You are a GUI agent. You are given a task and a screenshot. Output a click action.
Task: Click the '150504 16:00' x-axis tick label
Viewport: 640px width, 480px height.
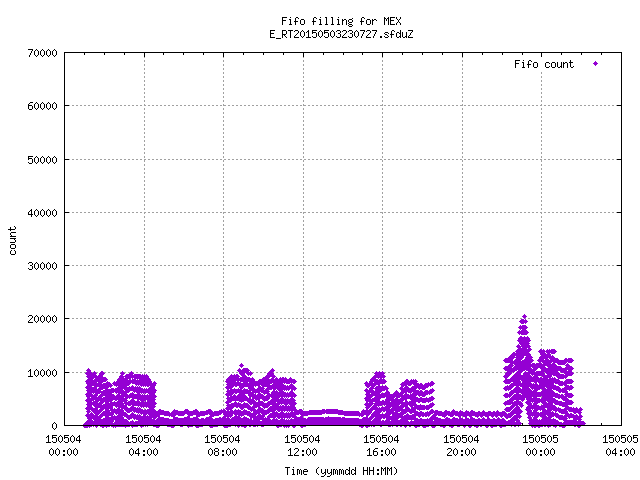[x=381, y=446]
